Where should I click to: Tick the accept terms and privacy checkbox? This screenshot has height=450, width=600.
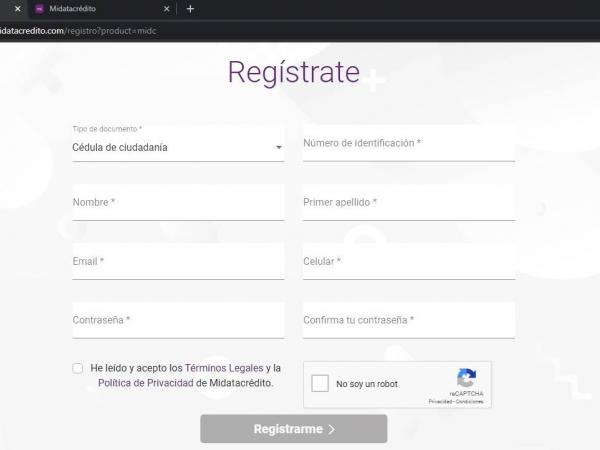pos(78,368)
